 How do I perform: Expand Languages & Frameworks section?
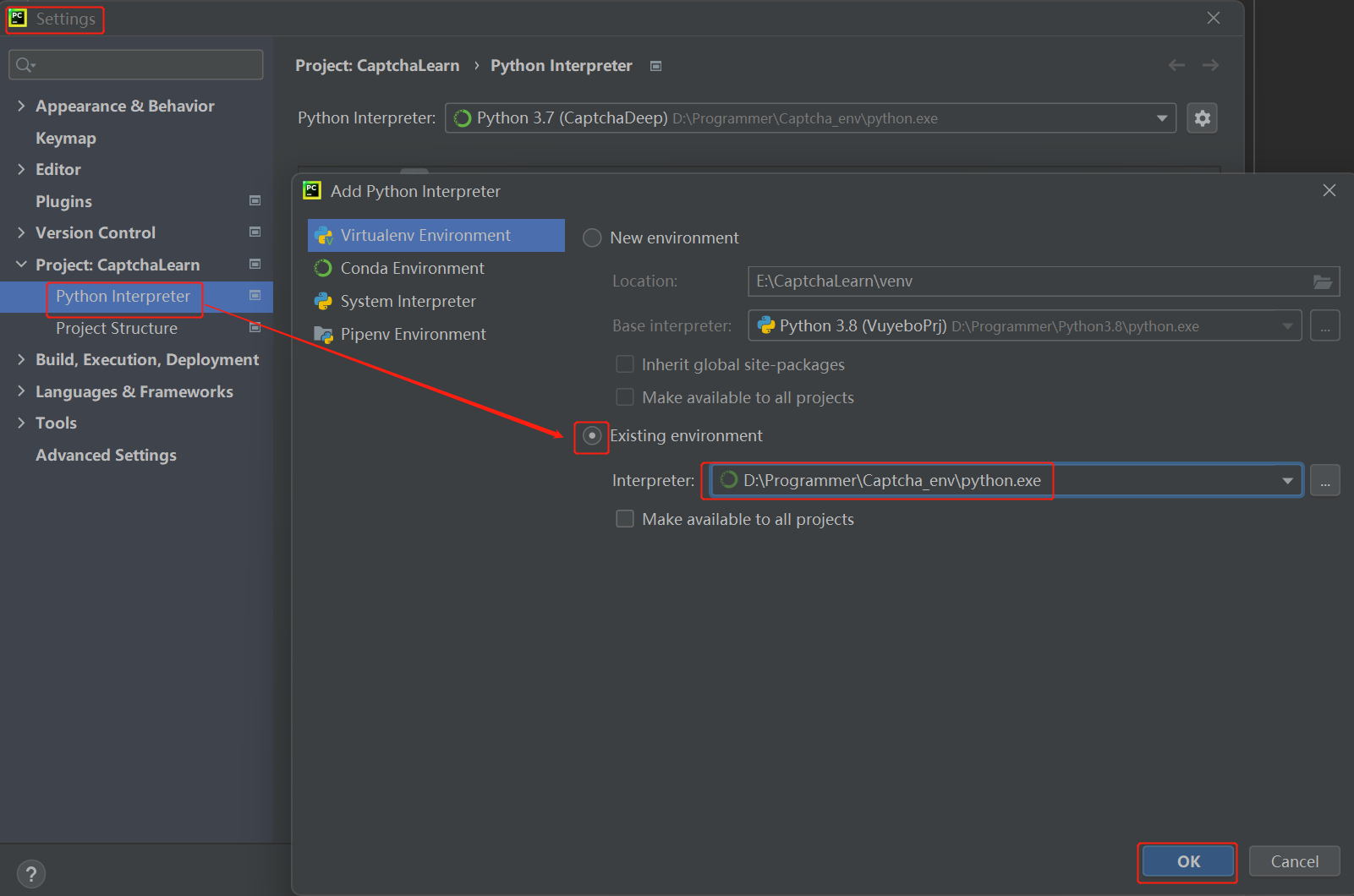(x=21, y=391)
